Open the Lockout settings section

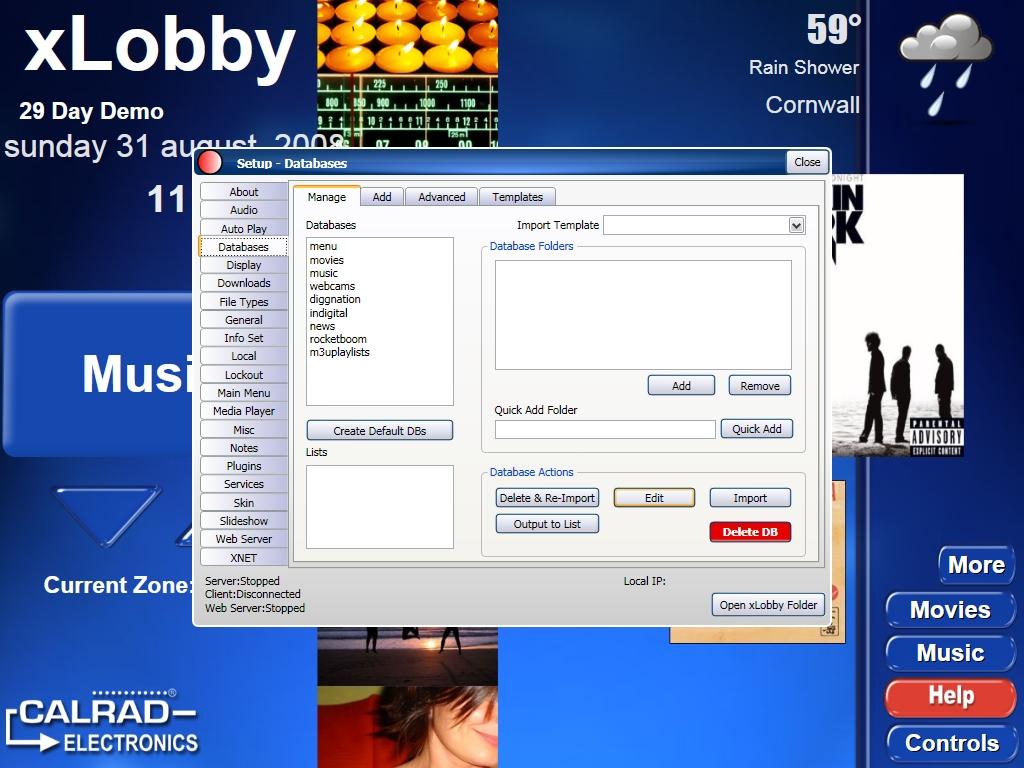click(x=244, y=375)
